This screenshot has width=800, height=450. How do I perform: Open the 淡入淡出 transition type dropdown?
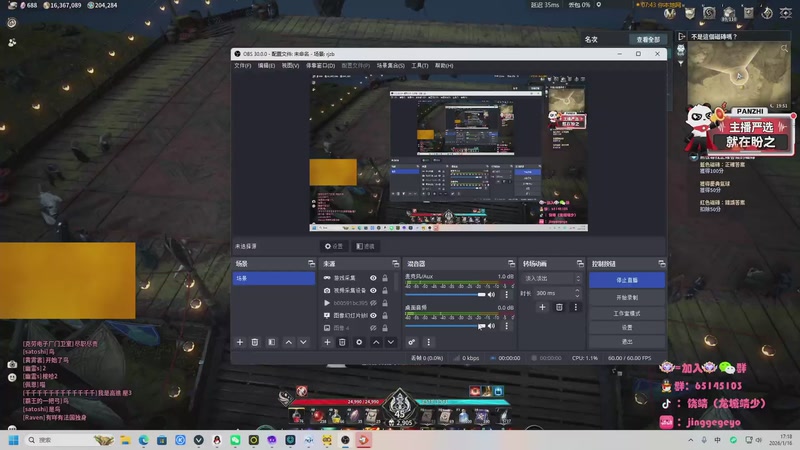pos(553,279)
